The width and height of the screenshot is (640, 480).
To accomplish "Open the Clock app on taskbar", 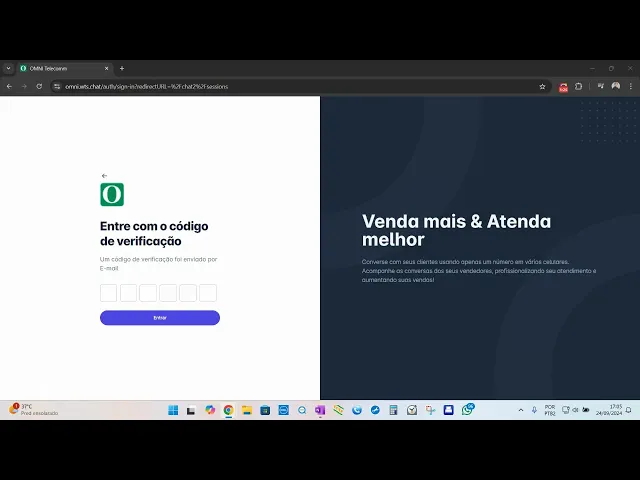I will [x=412, y=410].
